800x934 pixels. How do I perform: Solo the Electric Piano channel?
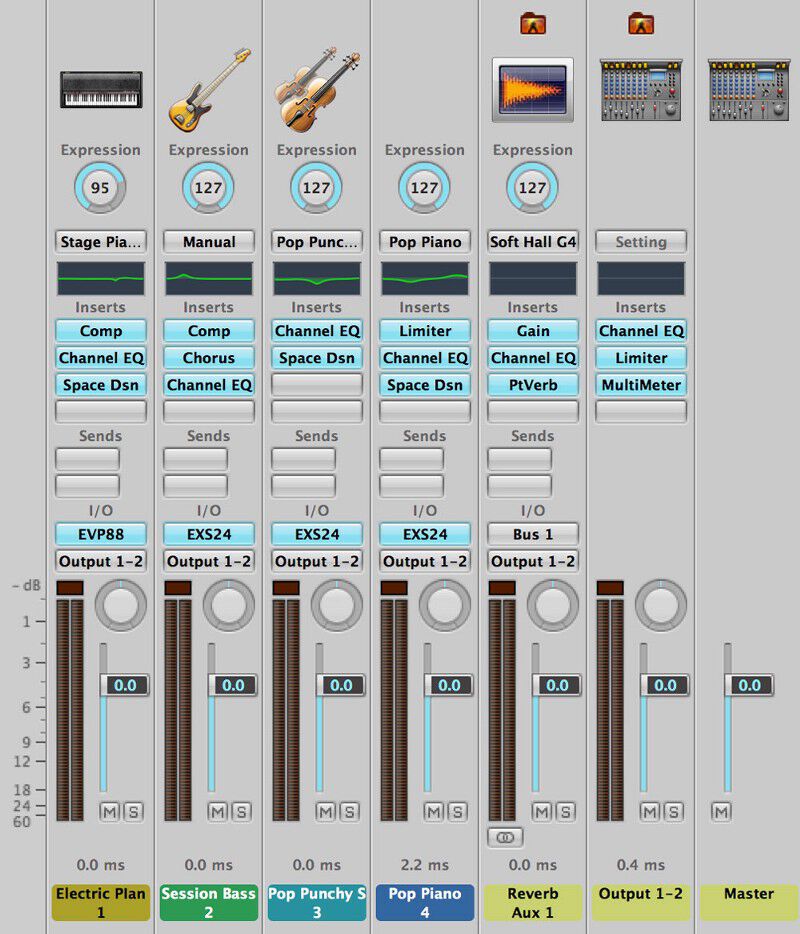133,812
